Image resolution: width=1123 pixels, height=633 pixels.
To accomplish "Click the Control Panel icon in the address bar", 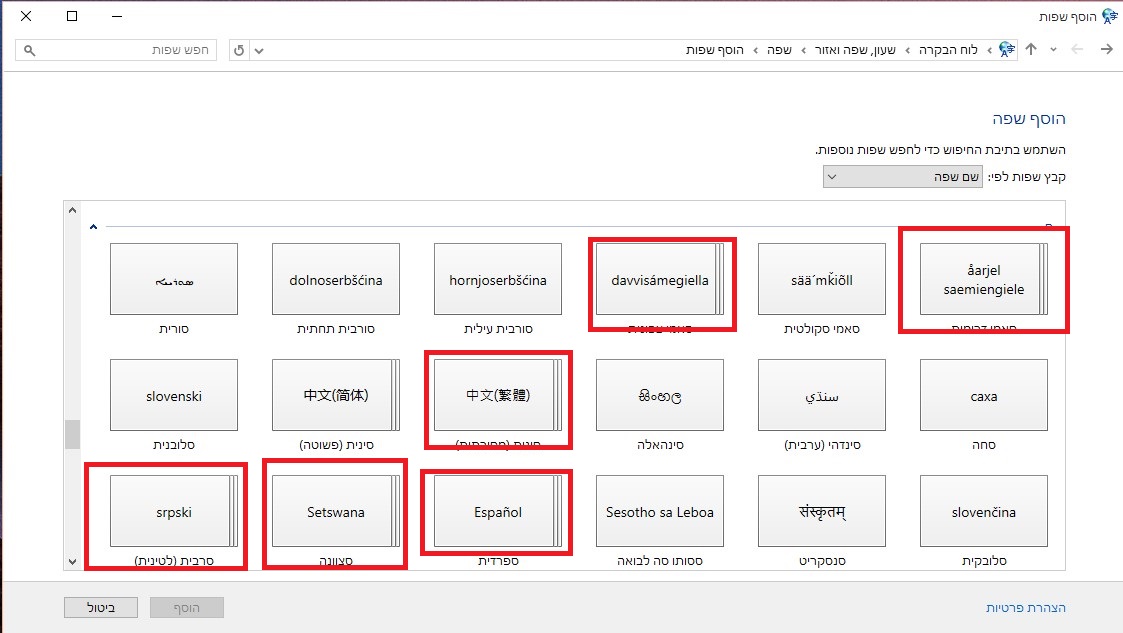I will (x=1007, y=50).
